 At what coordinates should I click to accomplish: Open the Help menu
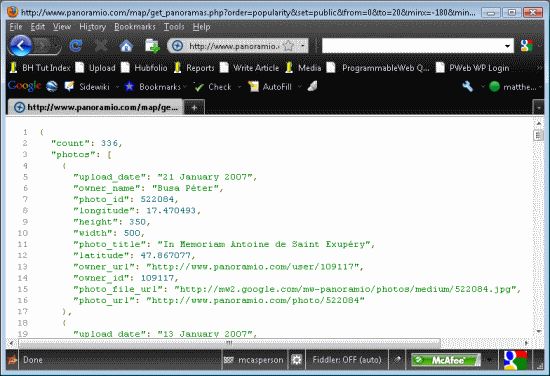tap(201, 27)
